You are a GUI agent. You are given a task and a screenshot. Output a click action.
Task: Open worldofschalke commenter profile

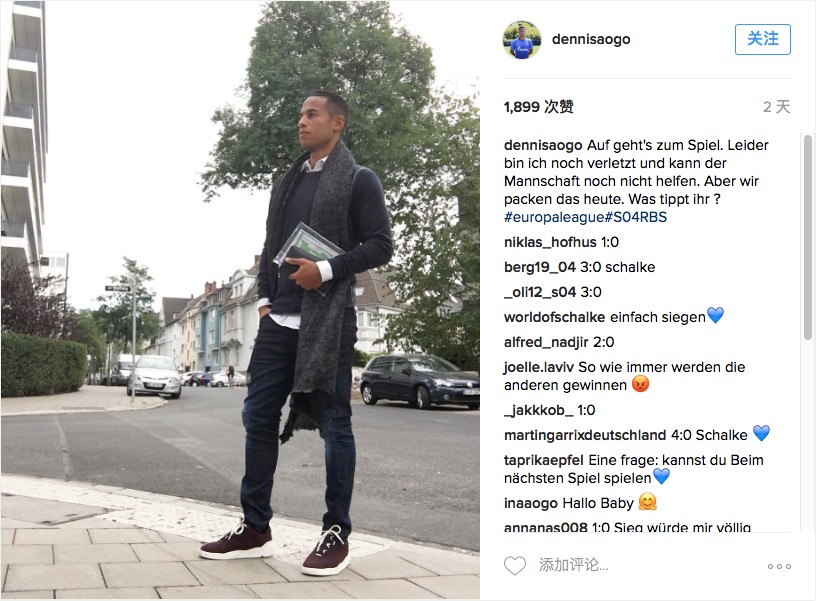[554, 317]
